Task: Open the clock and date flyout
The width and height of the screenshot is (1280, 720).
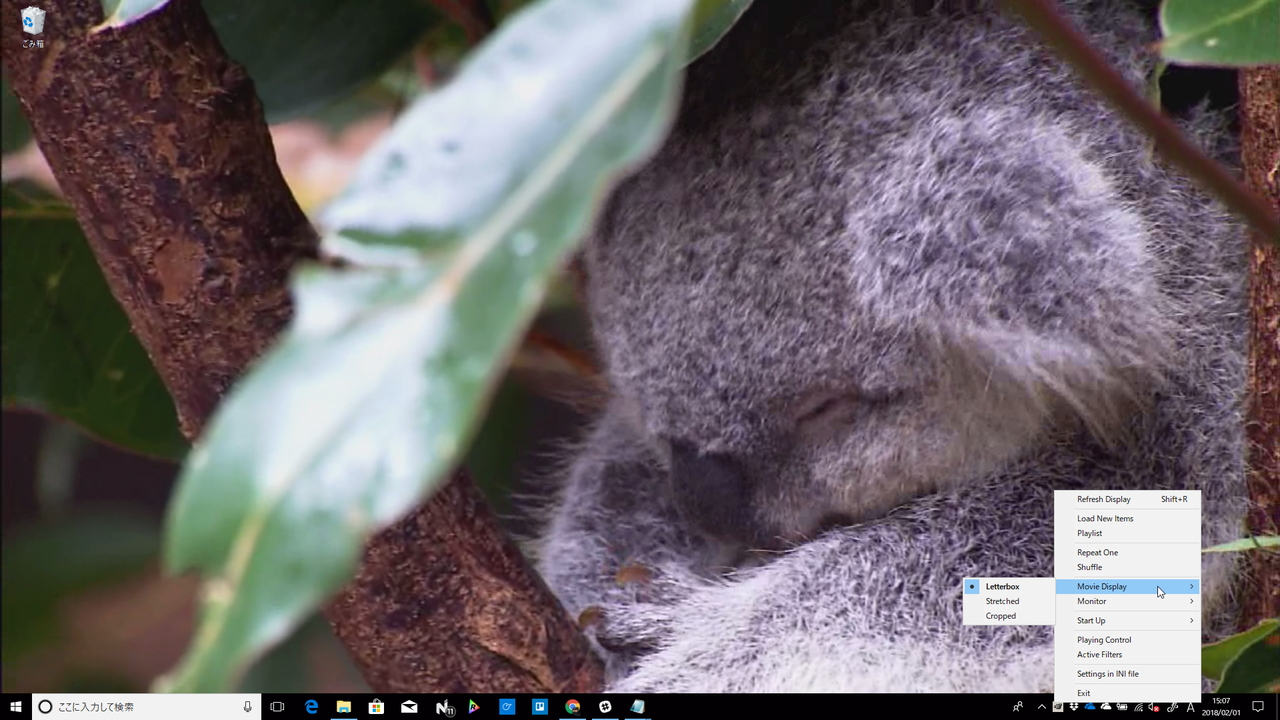Action: point(1221,707)
